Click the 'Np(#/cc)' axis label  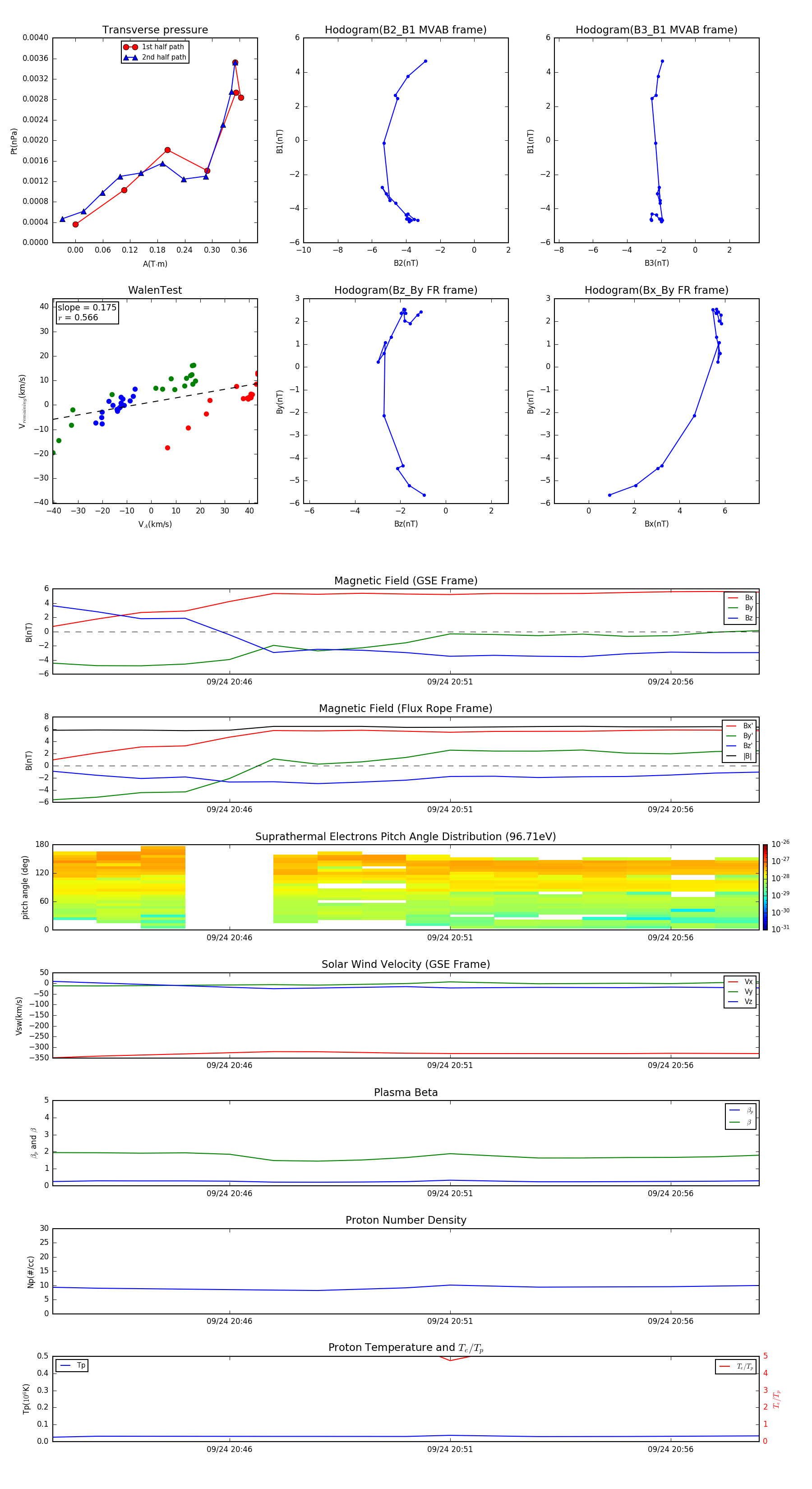point(31,1272)
